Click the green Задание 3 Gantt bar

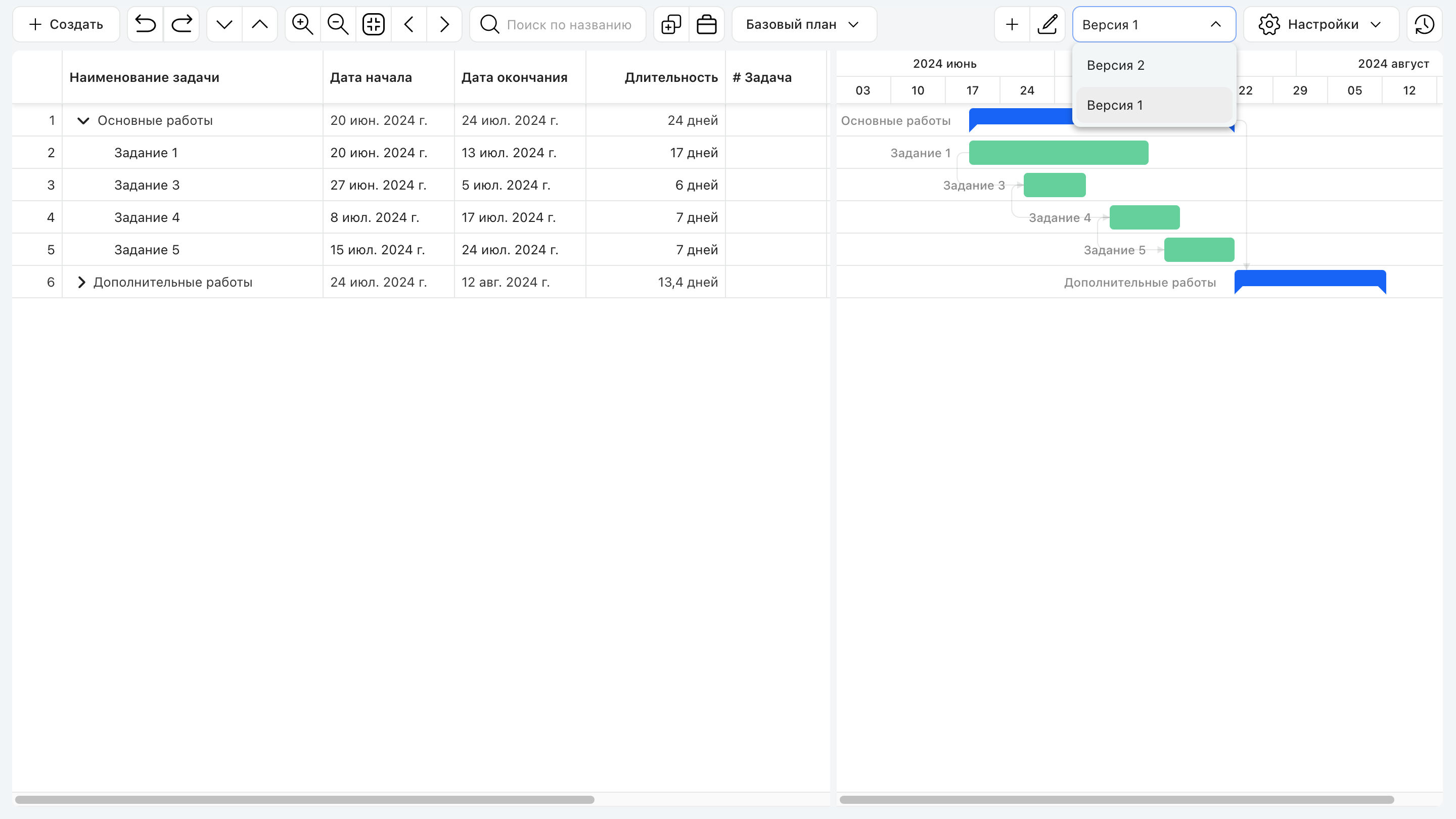1055,185
